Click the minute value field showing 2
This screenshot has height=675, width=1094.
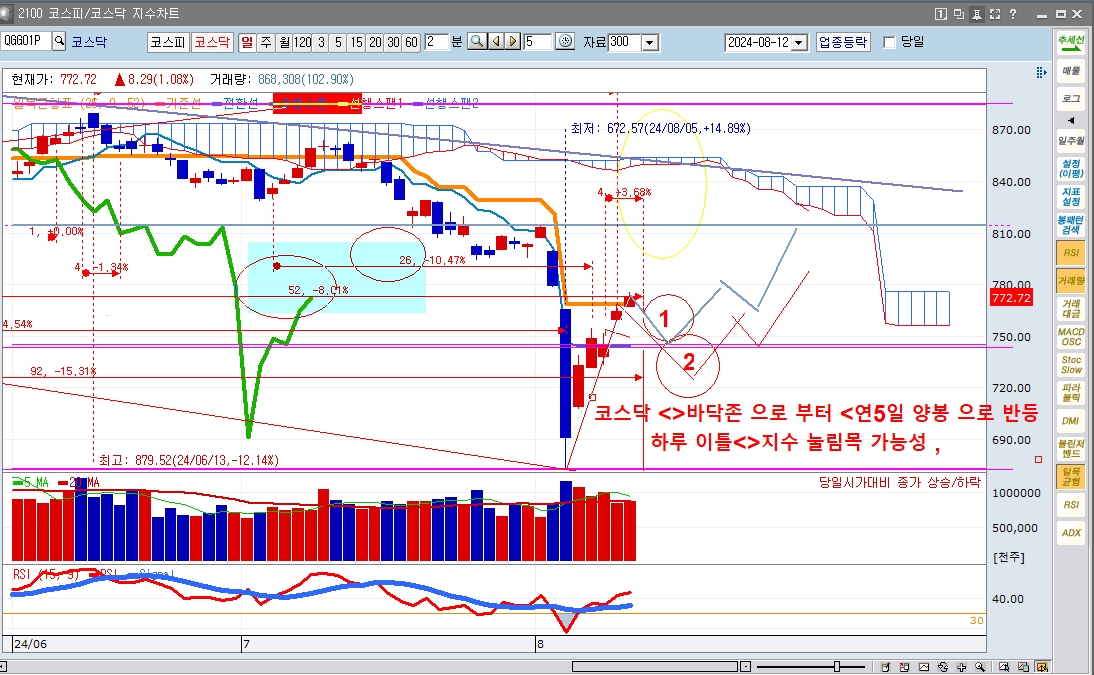click(436, 42)
